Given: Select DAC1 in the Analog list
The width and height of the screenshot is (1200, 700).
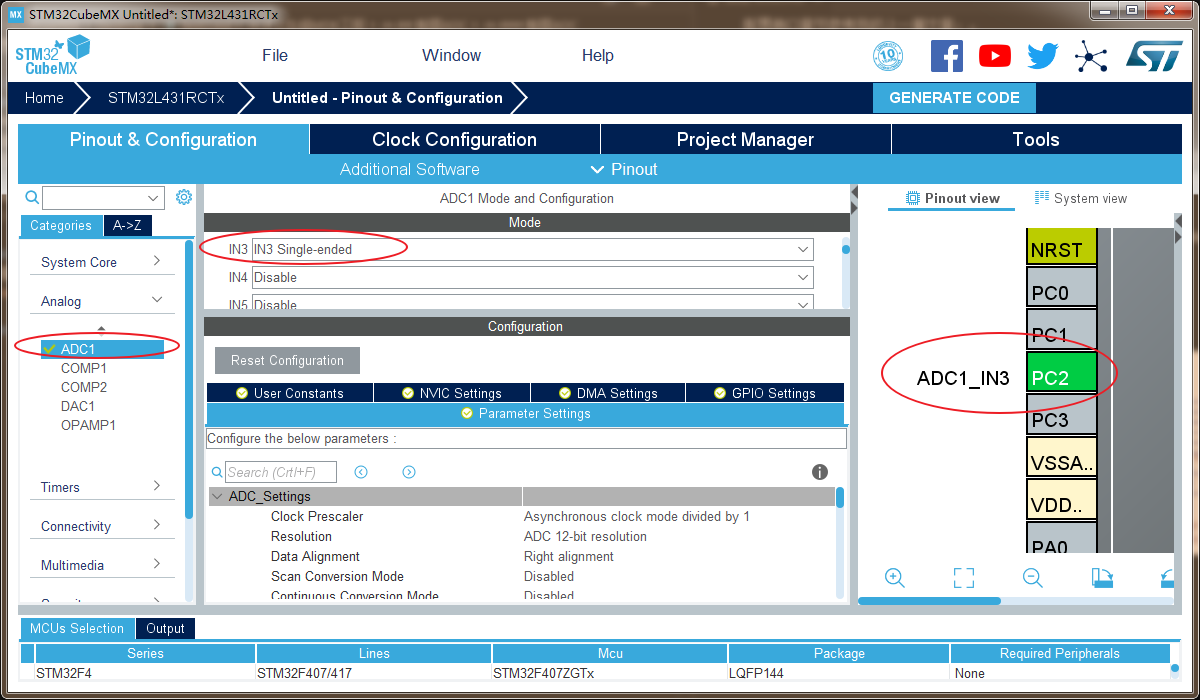Looking at the screenshot, I should tap(78, 406).
